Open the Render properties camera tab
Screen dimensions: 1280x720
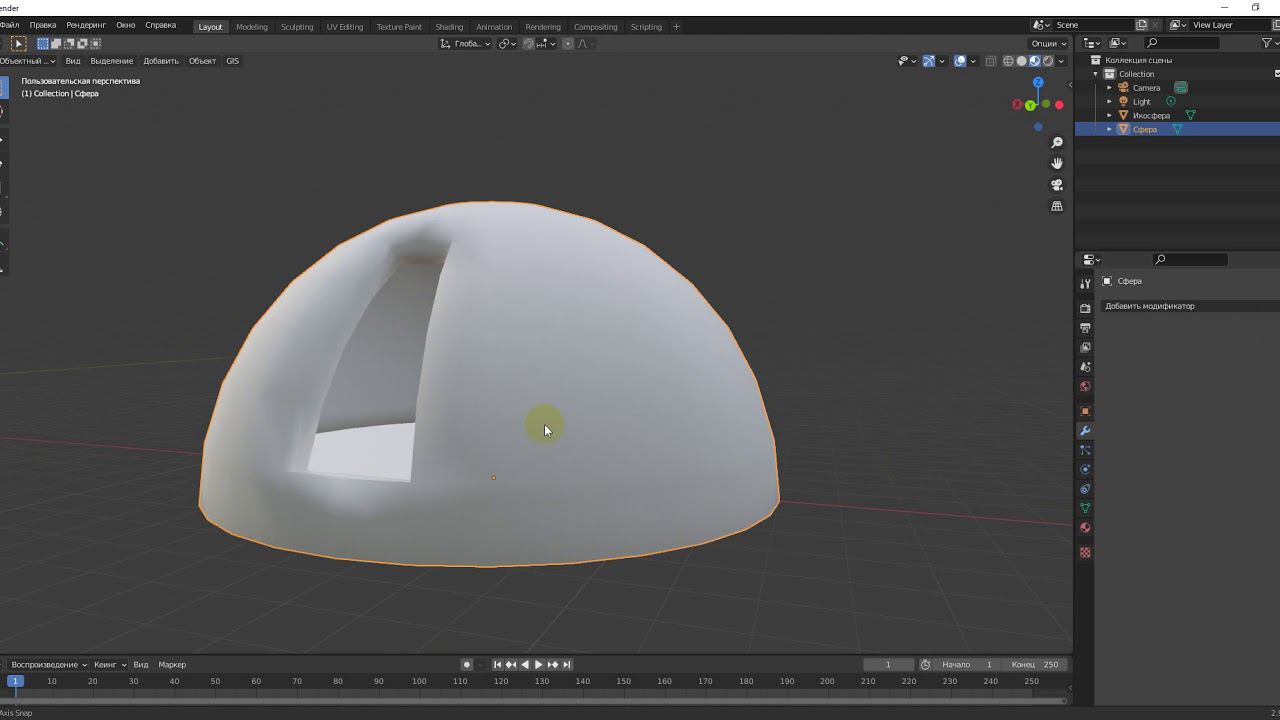[x=1085, y=308]
